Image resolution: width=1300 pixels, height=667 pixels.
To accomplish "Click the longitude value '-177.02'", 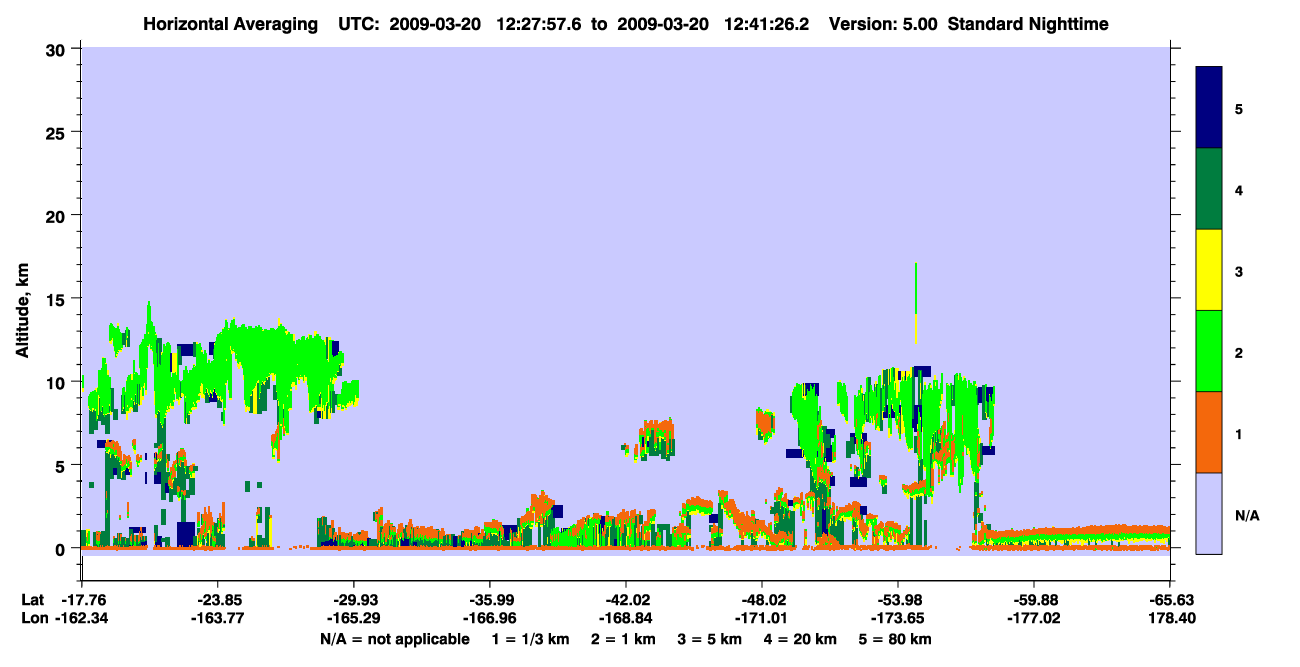I will (1033, 618).
